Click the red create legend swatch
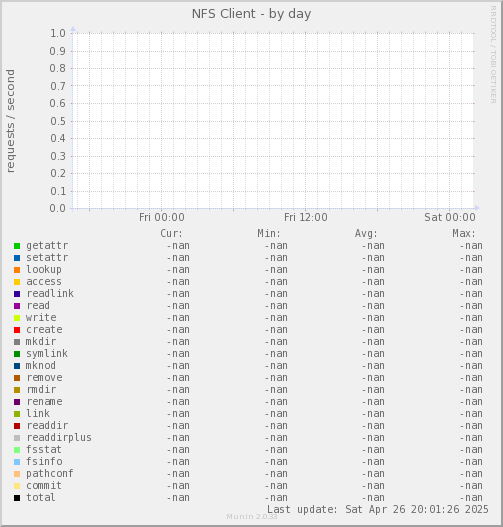 tap(17, 330)
